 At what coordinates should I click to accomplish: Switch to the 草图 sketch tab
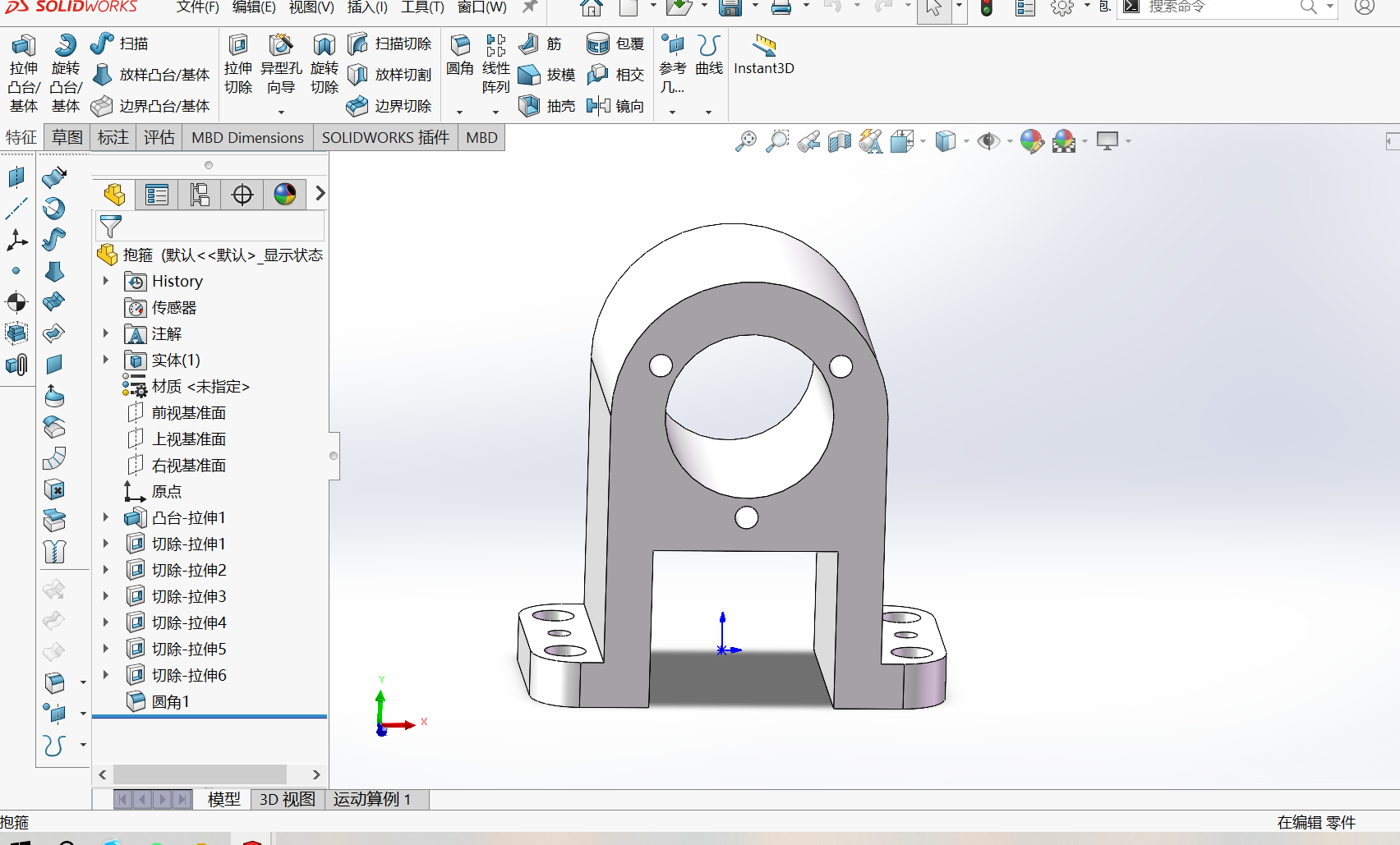tap(67, 138)
